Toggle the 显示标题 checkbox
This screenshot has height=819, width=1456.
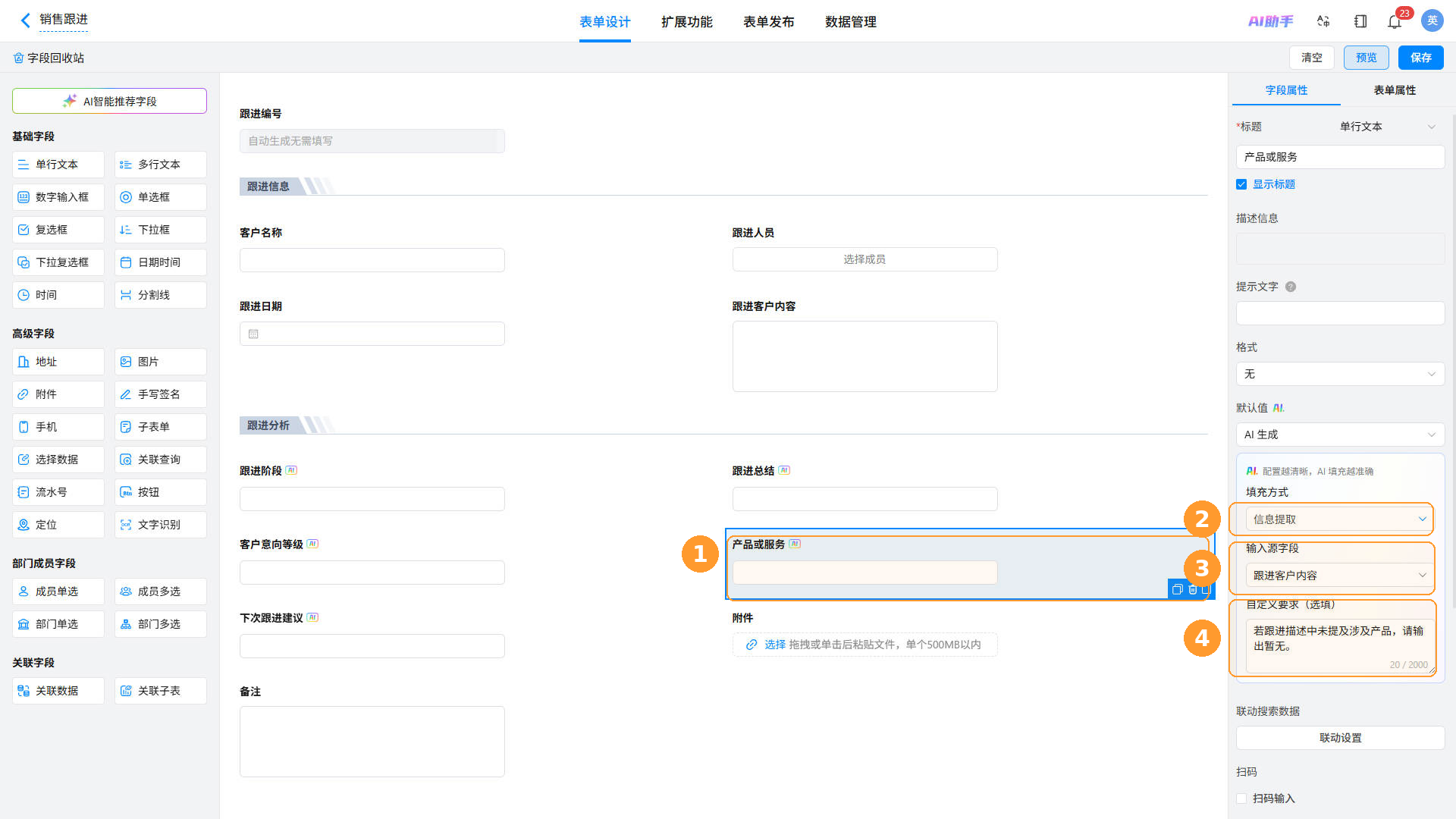(x=1241, y=184)
